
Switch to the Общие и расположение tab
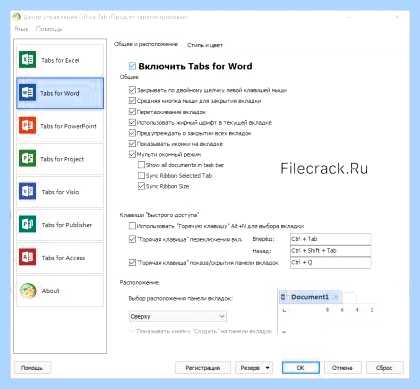coord(146,44)
